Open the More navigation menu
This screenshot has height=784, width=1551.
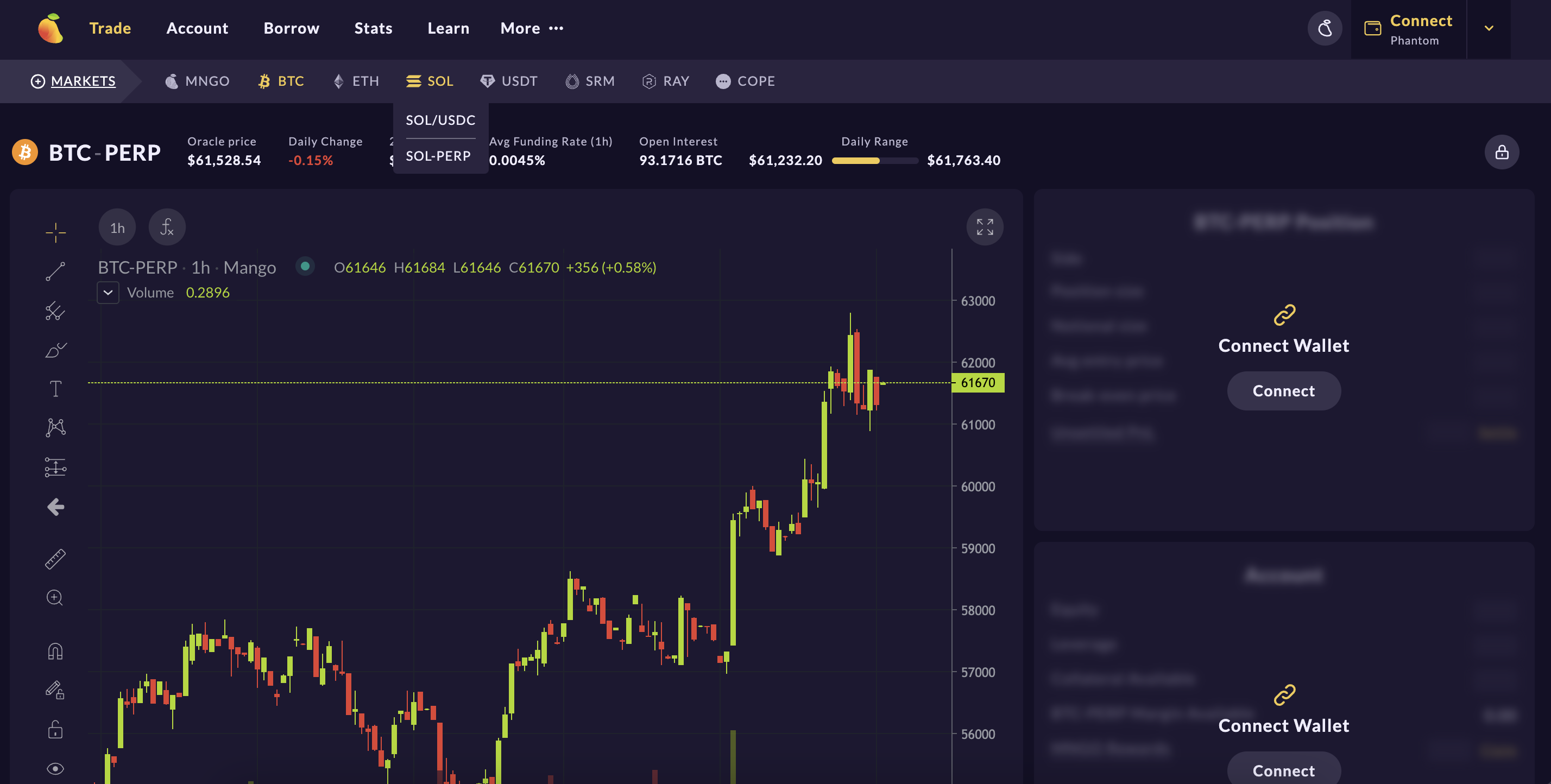tap(532, 28)
